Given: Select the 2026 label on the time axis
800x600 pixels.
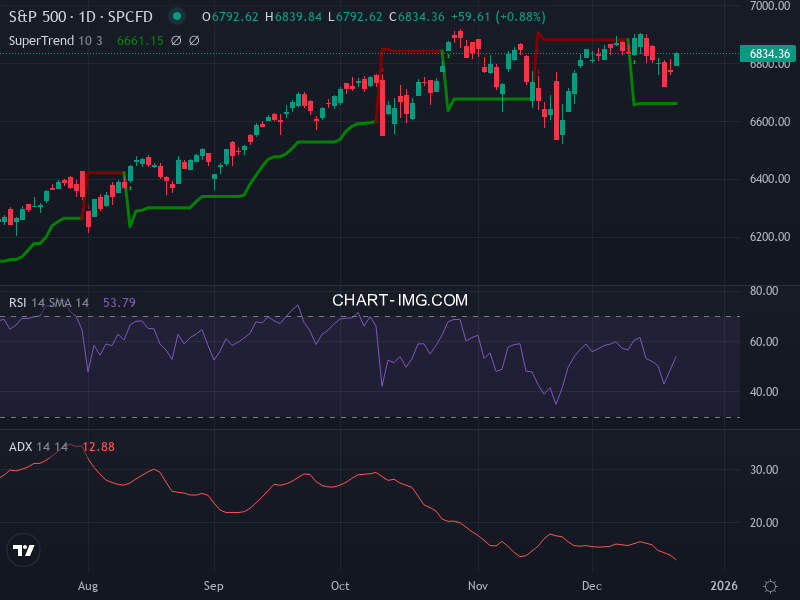Looking at the screenshot, I should pyautogui.click(x=724, y=586).
